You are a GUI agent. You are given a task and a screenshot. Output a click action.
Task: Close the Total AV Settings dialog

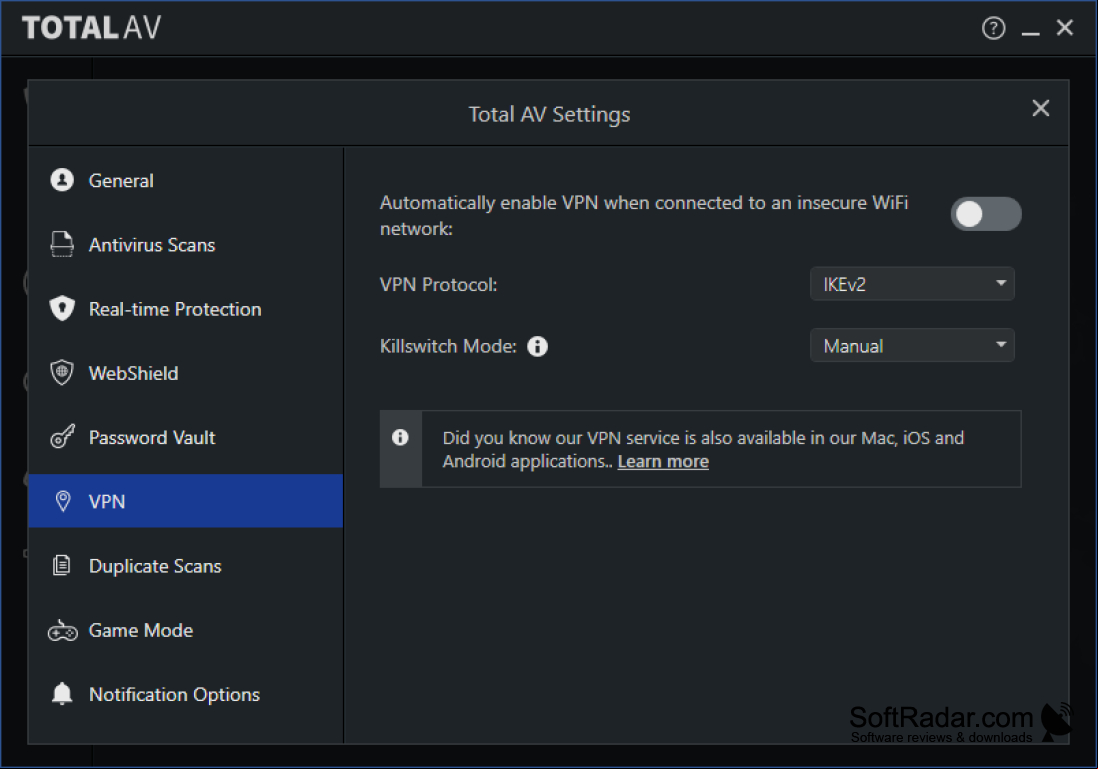pyautogui.click(x=1041, y=108)
